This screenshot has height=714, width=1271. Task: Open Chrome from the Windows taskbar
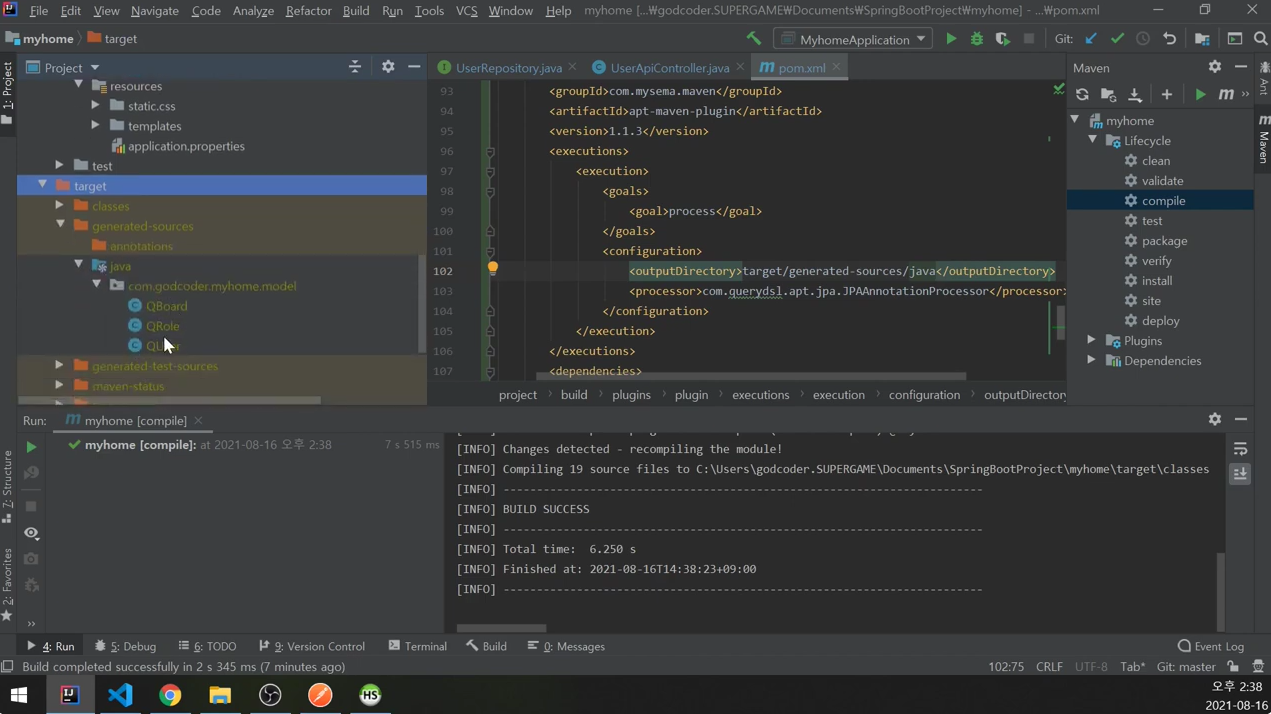170,695
